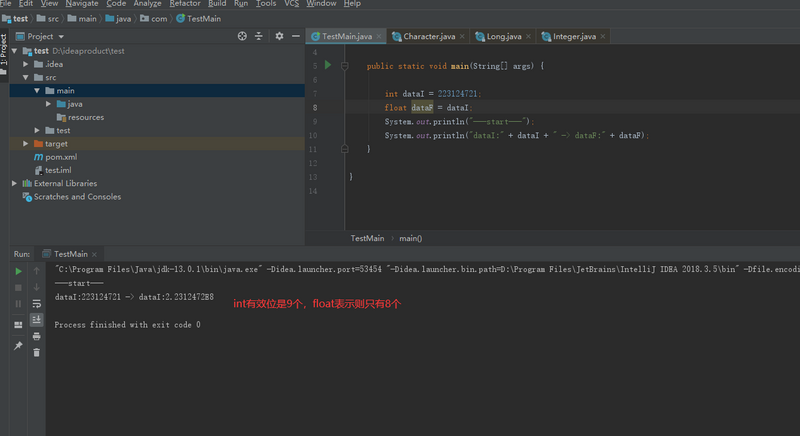Toggle scroll to end of console output

click(37, 319)
